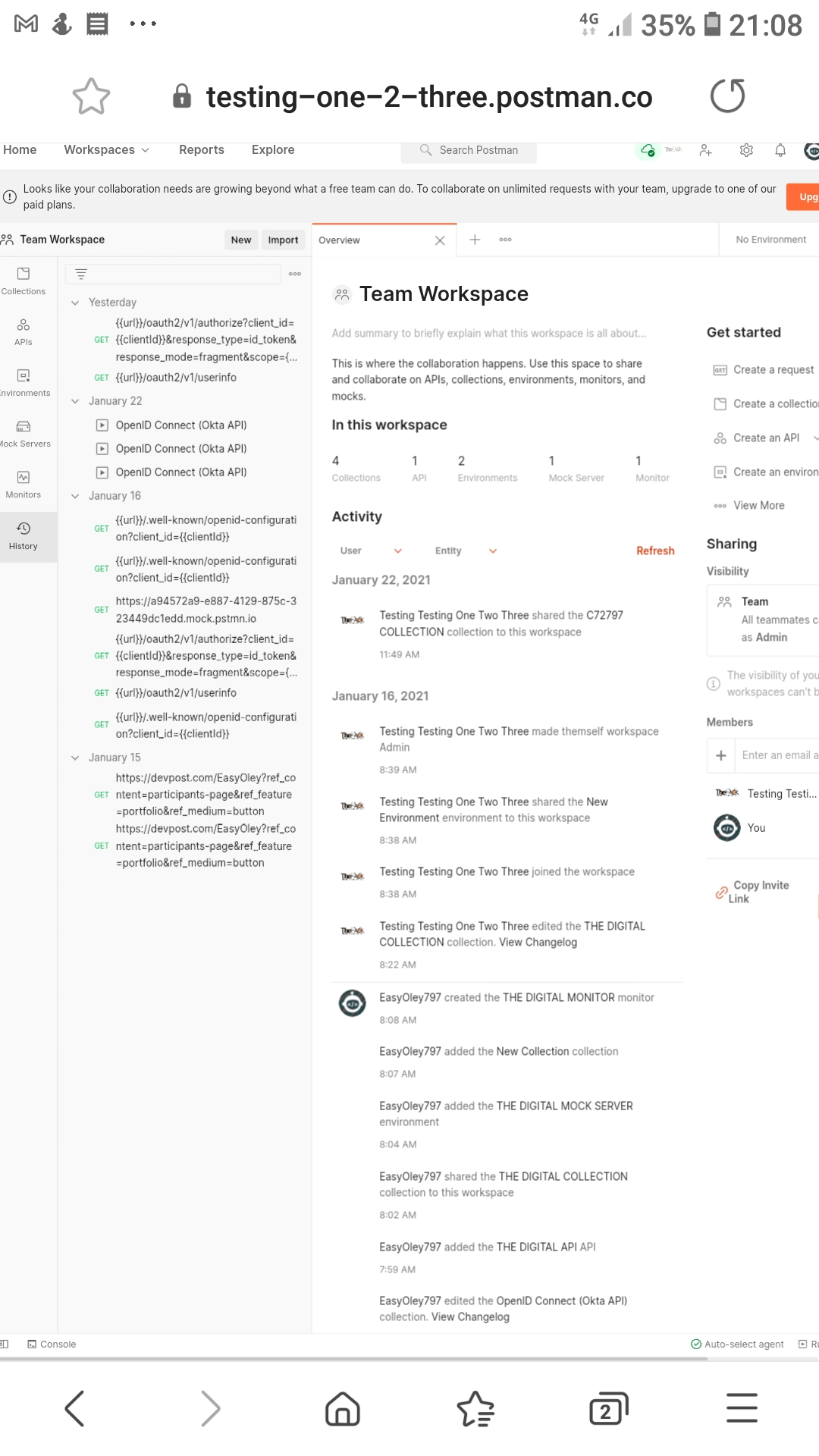This screenshot has width=819, height=1456.
Task: Open the pstmn.io mock GET request
Action: [x=206, y=610]
